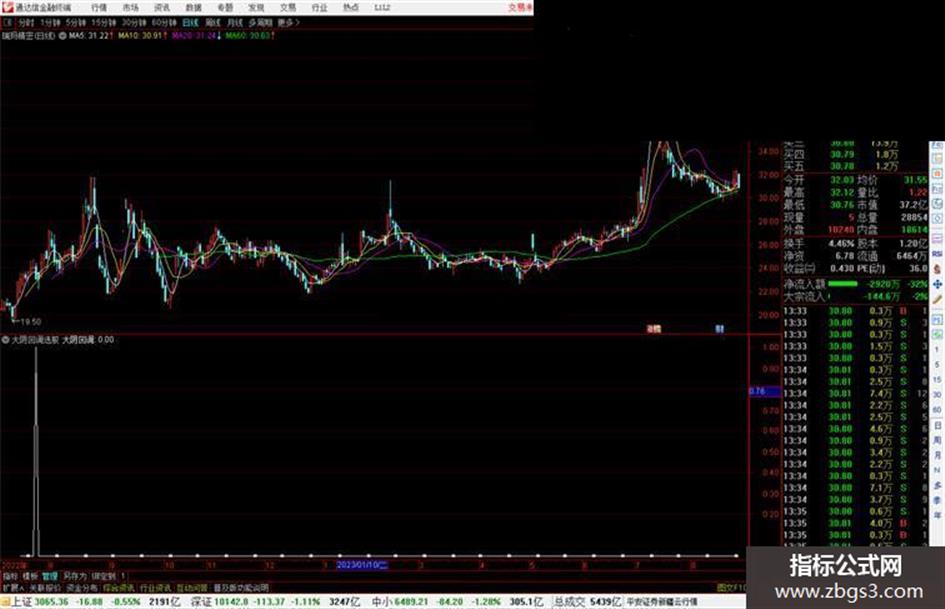Click the purple lines icon above RSI
The height and width of the screenshot is (609, 945).
(937, 238)
